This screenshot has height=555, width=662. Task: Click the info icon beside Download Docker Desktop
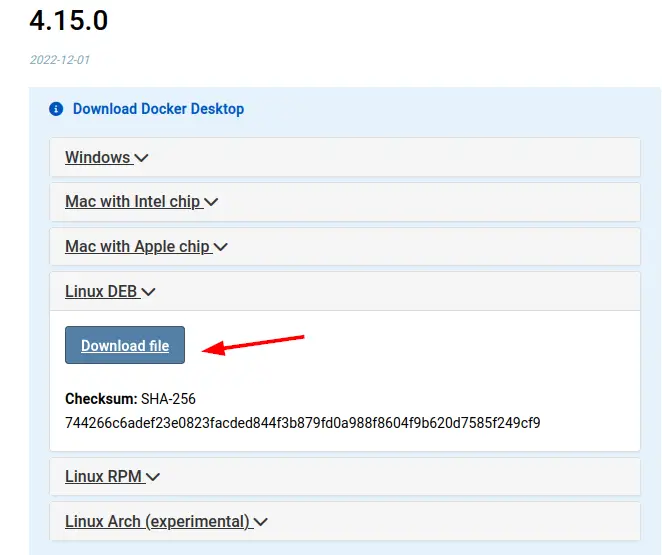pyautogui.click(x=56, y=109)
